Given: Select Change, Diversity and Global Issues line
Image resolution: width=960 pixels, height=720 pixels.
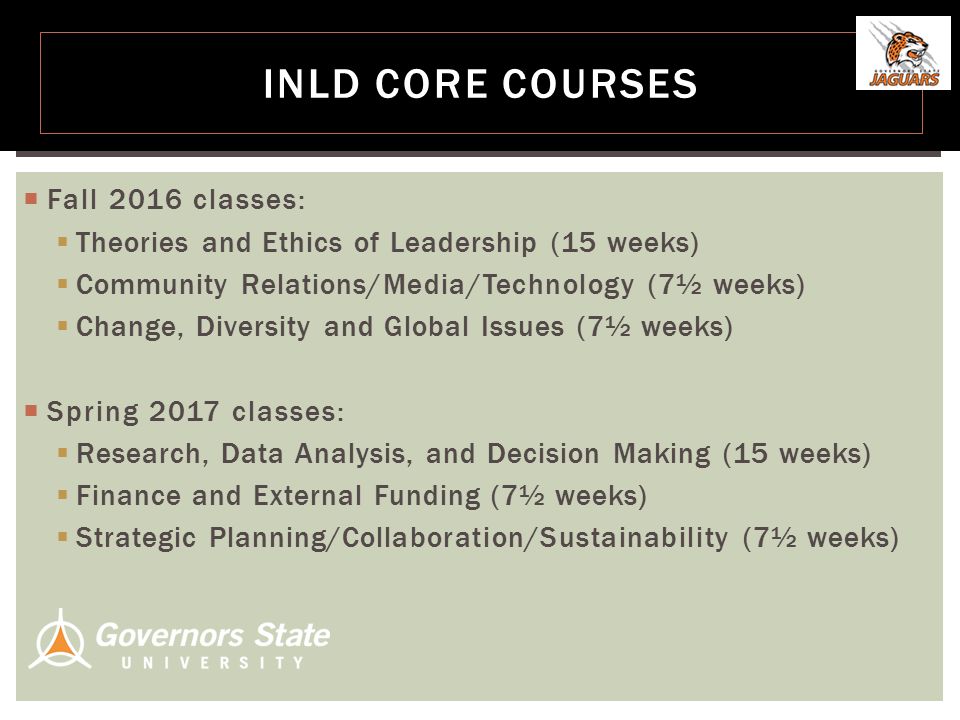Looking at the screenshot, I should point(404,327).
